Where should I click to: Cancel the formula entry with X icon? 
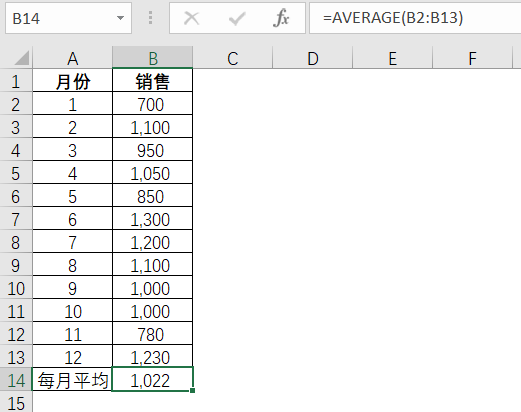click(x=192, y=18)
